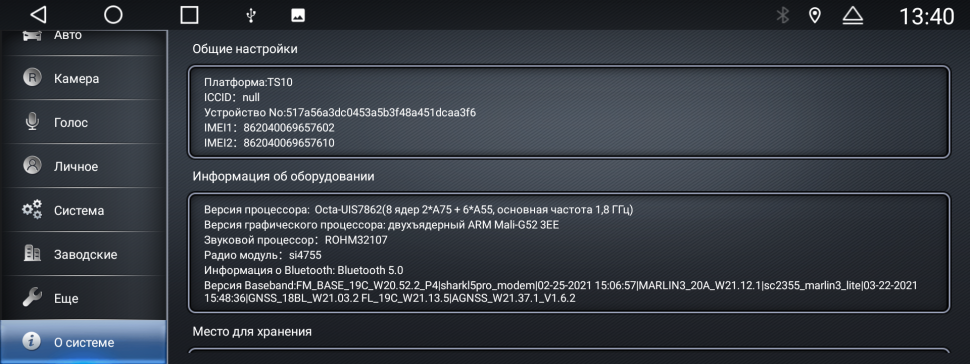Open the Голос settings section
Viewport: 970px width, 364px height.
tap(83, 122)
